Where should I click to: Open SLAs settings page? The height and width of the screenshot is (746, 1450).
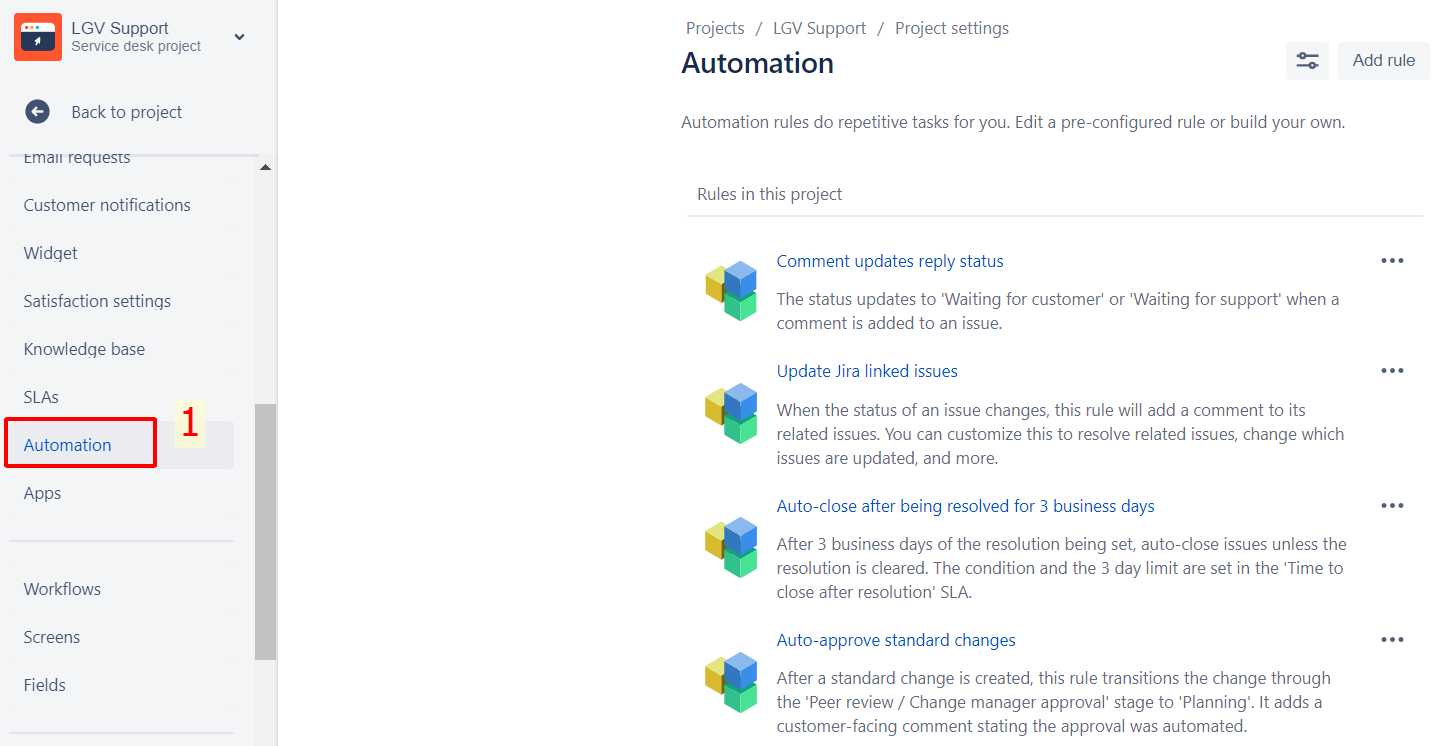(41, 397)
